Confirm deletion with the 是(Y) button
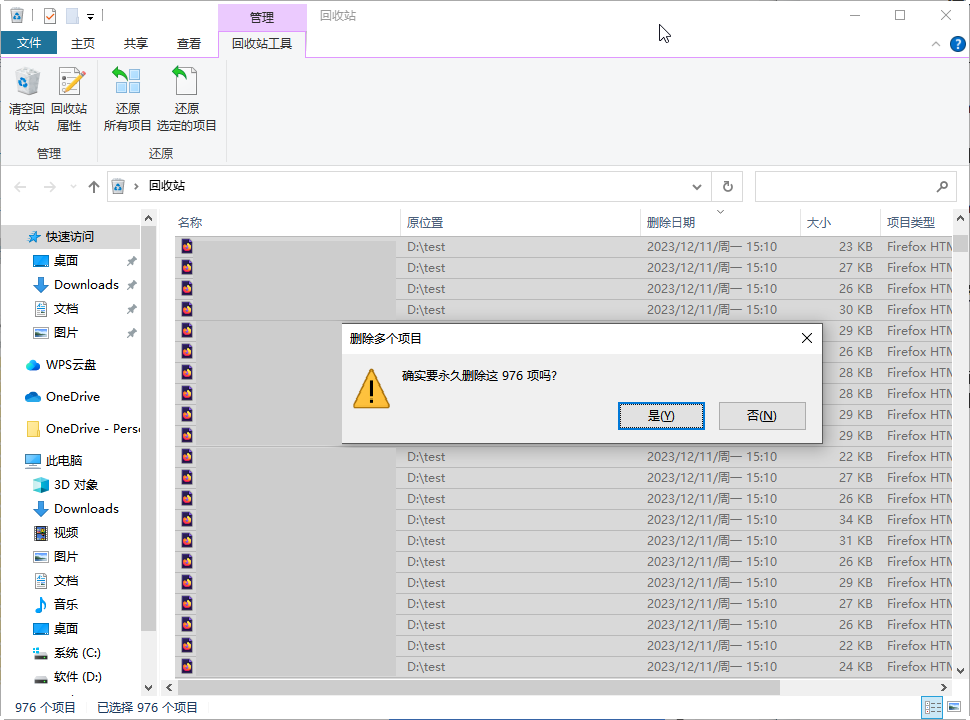The height and width of the screenshot is (720, 970). [x=661, y=416]
